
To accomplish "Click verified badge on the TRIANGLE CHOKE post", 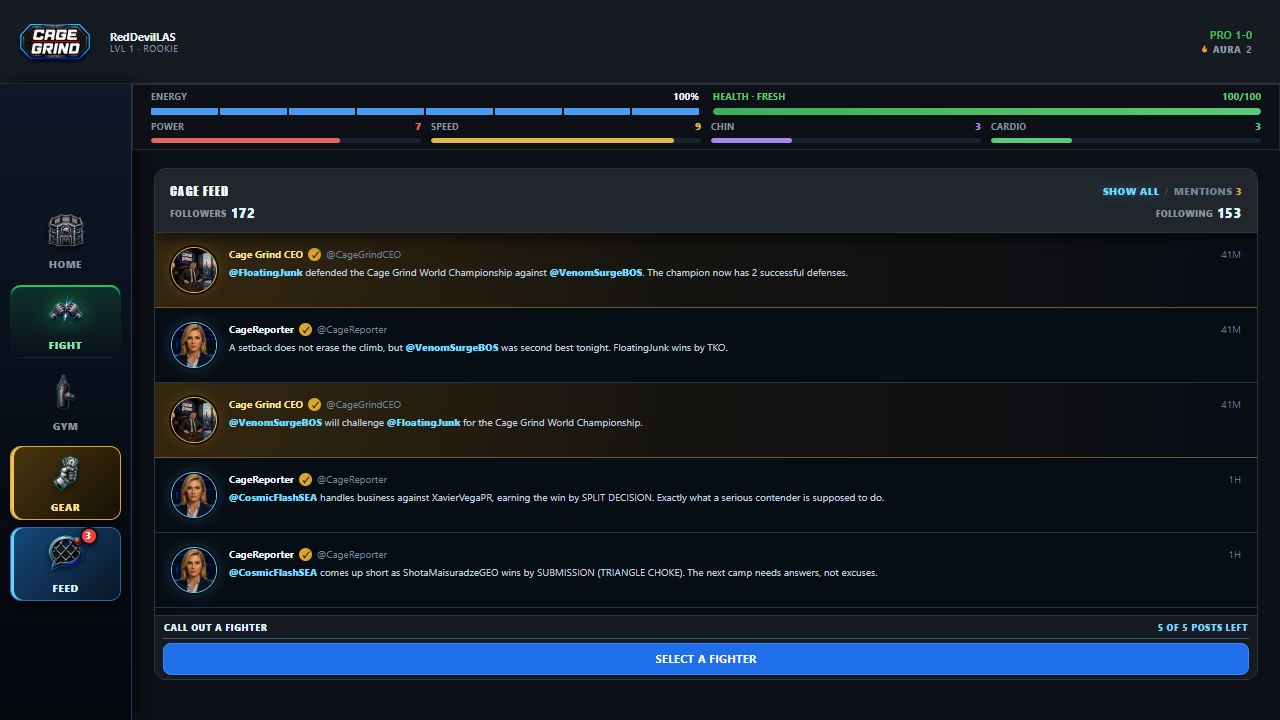I will tap(306, 555).
